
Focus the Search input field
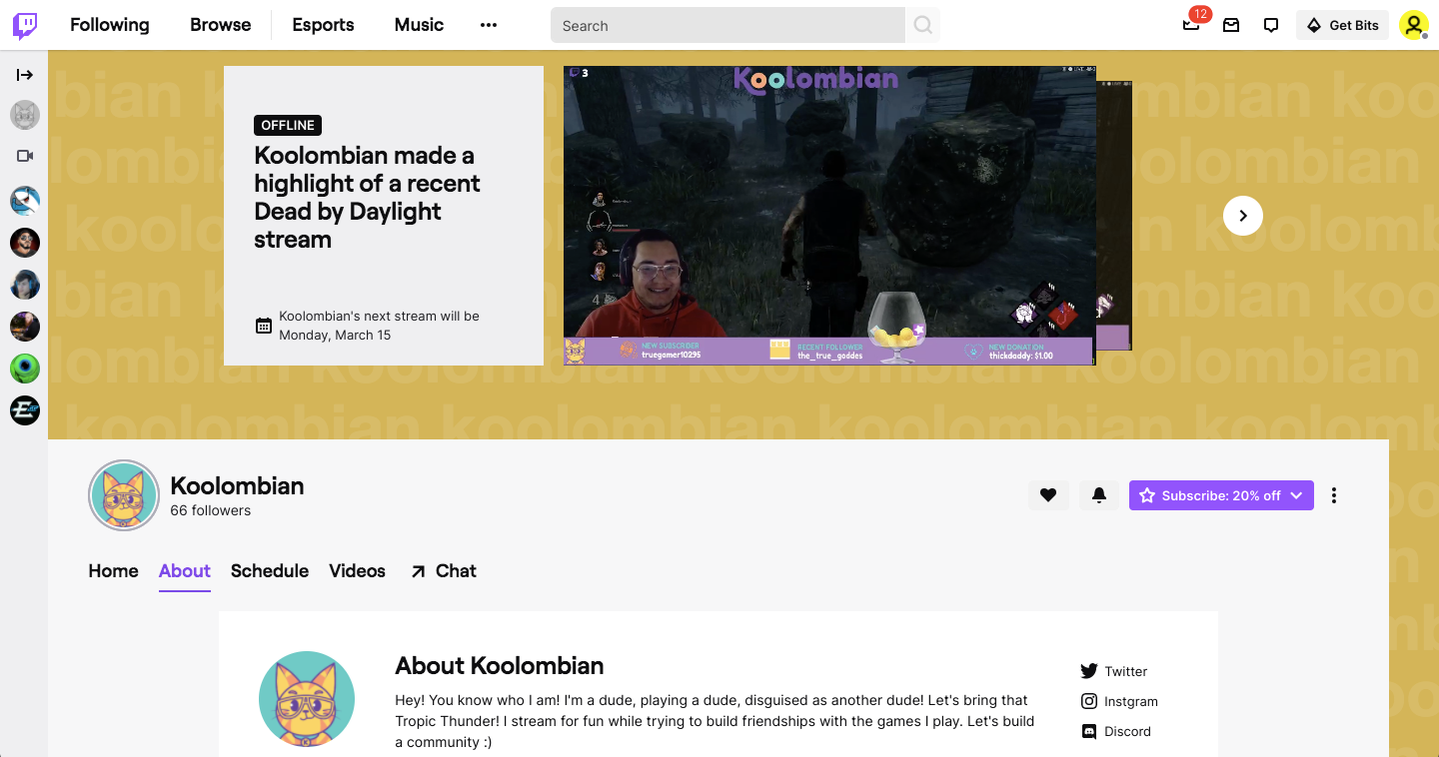pos(727,25)
